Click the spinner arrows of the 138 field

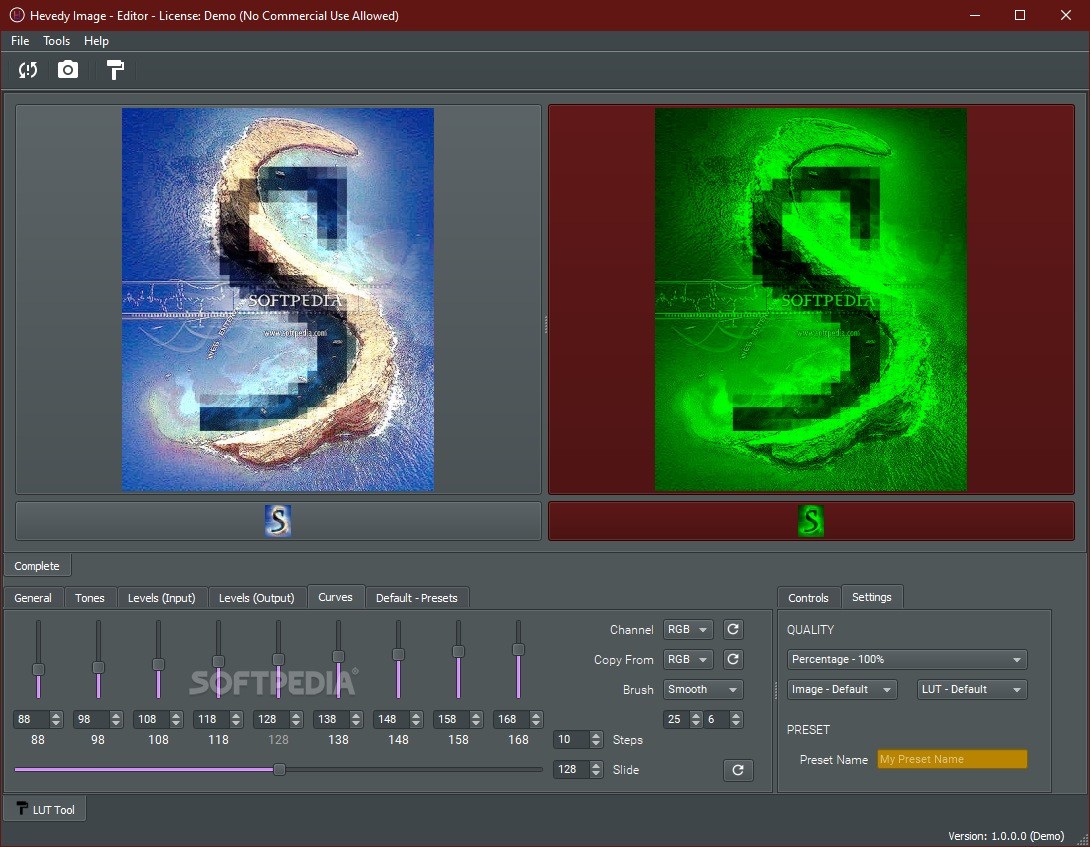pyautogui.click(x=356, y=719)
